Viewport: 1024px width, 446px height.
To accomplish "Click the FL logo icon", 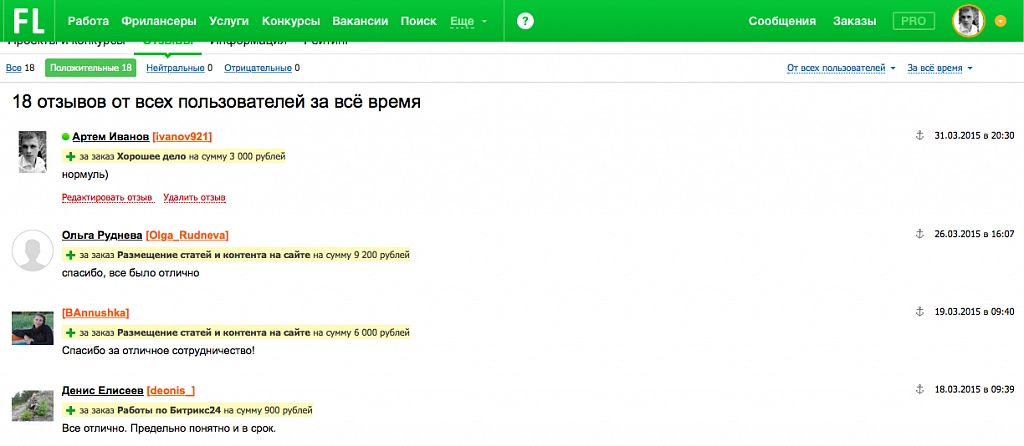I will [x=29, y=21].
